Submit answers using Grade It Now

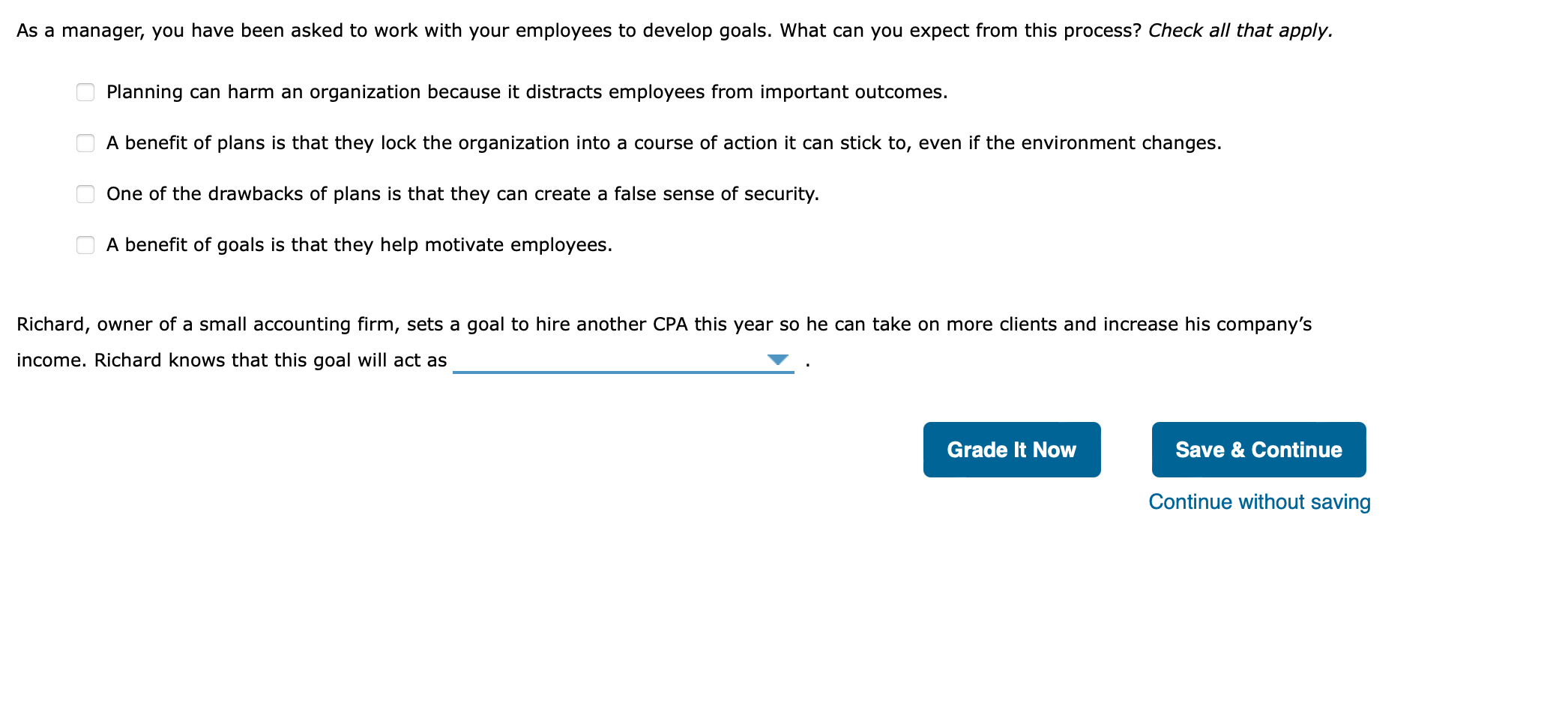click(x=1011, y=449)
